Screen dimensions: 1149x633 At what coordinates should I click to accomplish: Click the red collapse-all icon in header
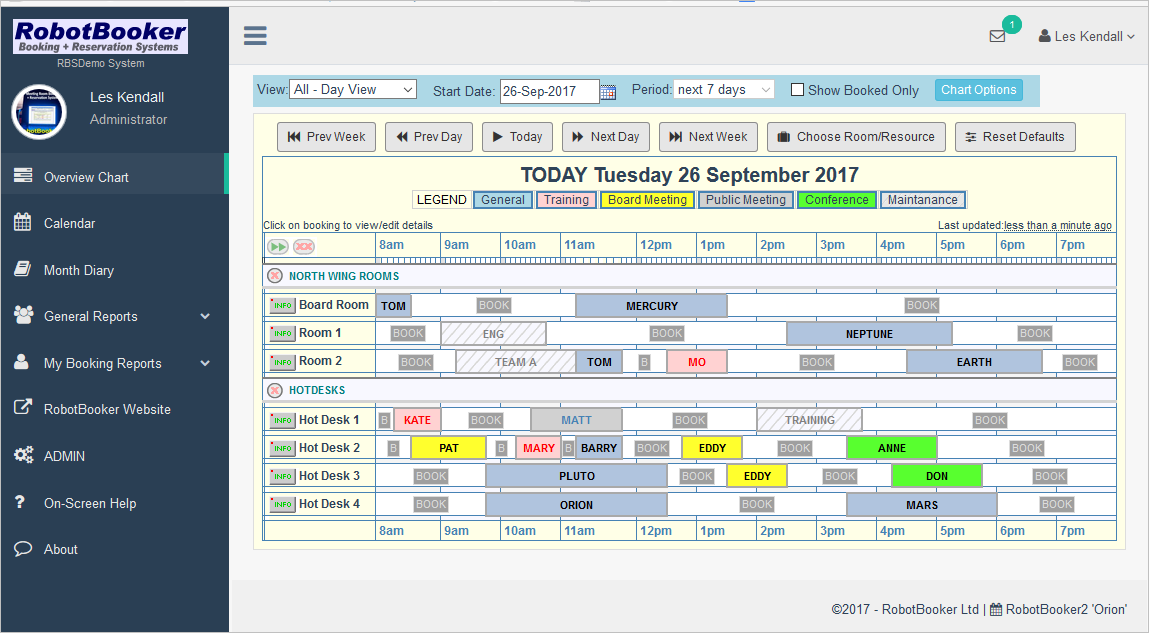pos(304,247)
